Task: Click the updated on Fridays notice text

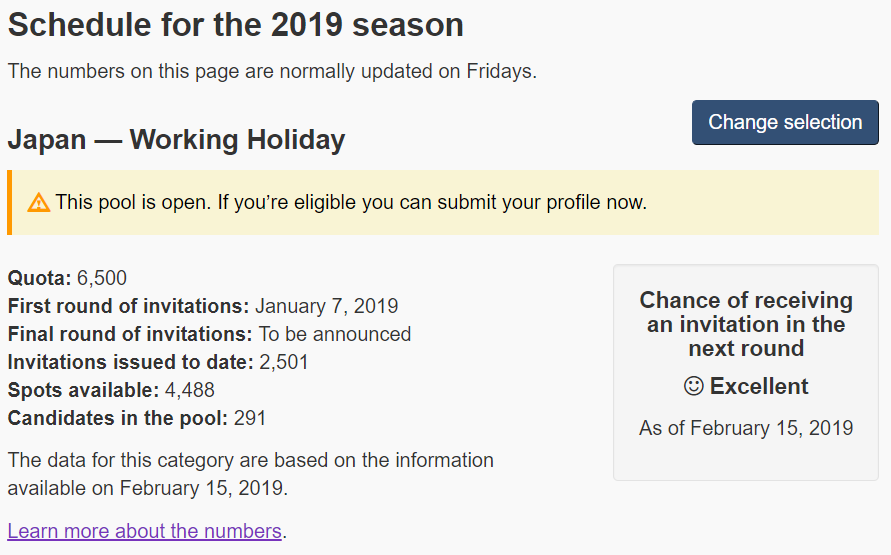Action: tap(272, 72)
